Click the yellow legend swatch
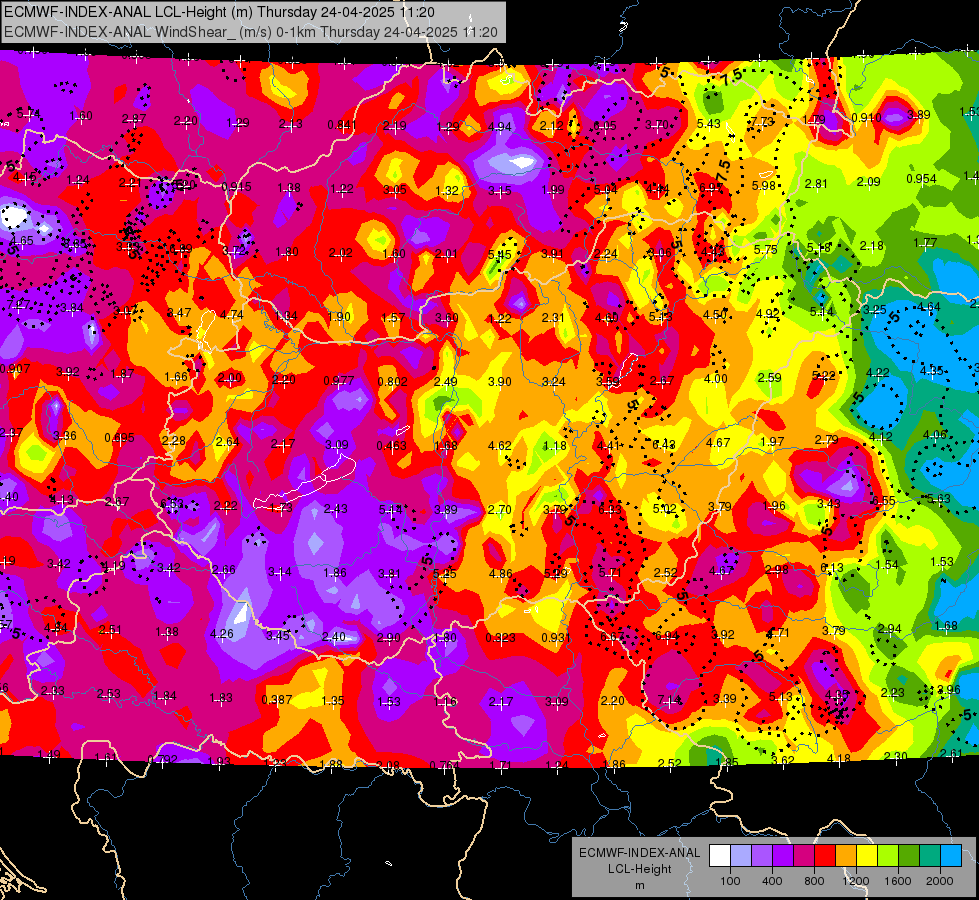Viewport: 979px width, 900px height. [867, 856]
